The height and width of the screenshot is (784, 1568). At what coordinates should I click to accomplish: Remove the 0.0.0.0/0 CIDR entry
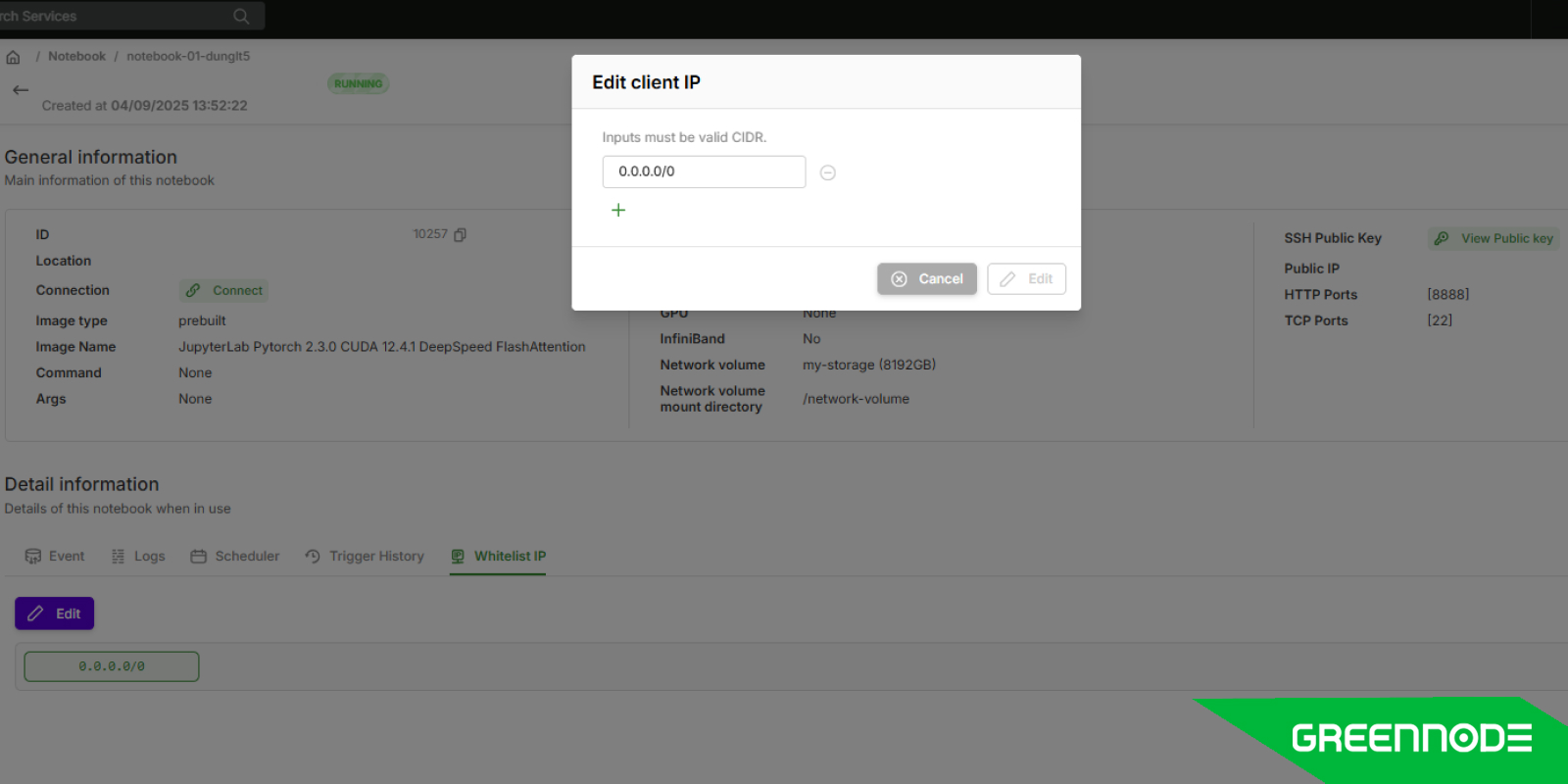[827, 172]
